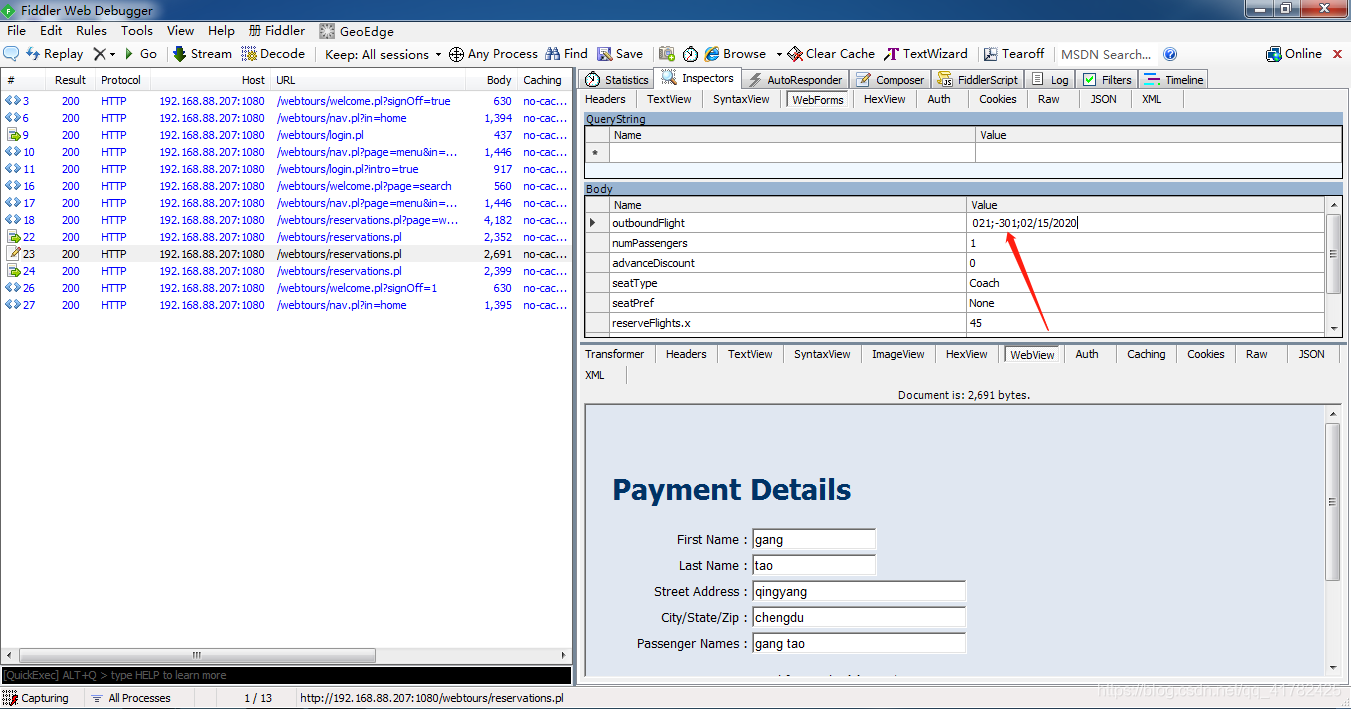1351x709 pixels.
Task: Open the Fiddler menu item
Action: point(277,31)
